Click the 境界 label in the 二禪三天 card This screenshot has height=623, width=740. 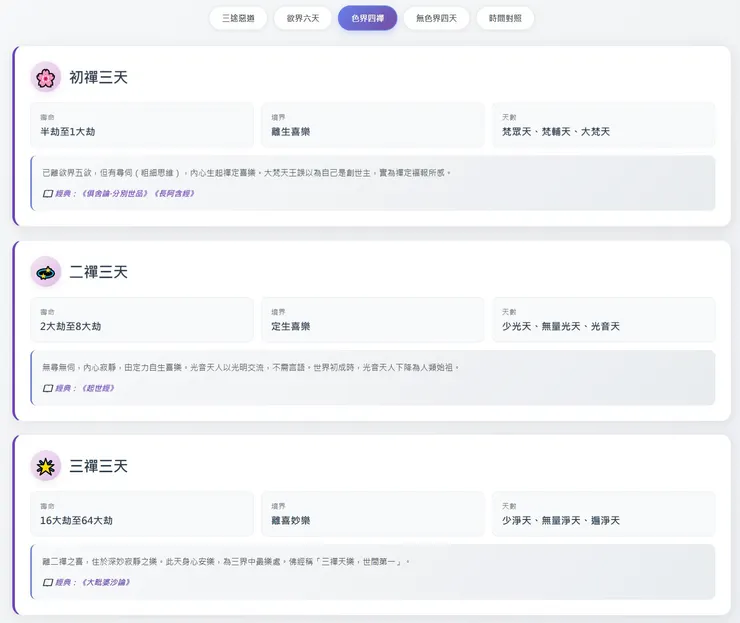(x=278, y=312)
